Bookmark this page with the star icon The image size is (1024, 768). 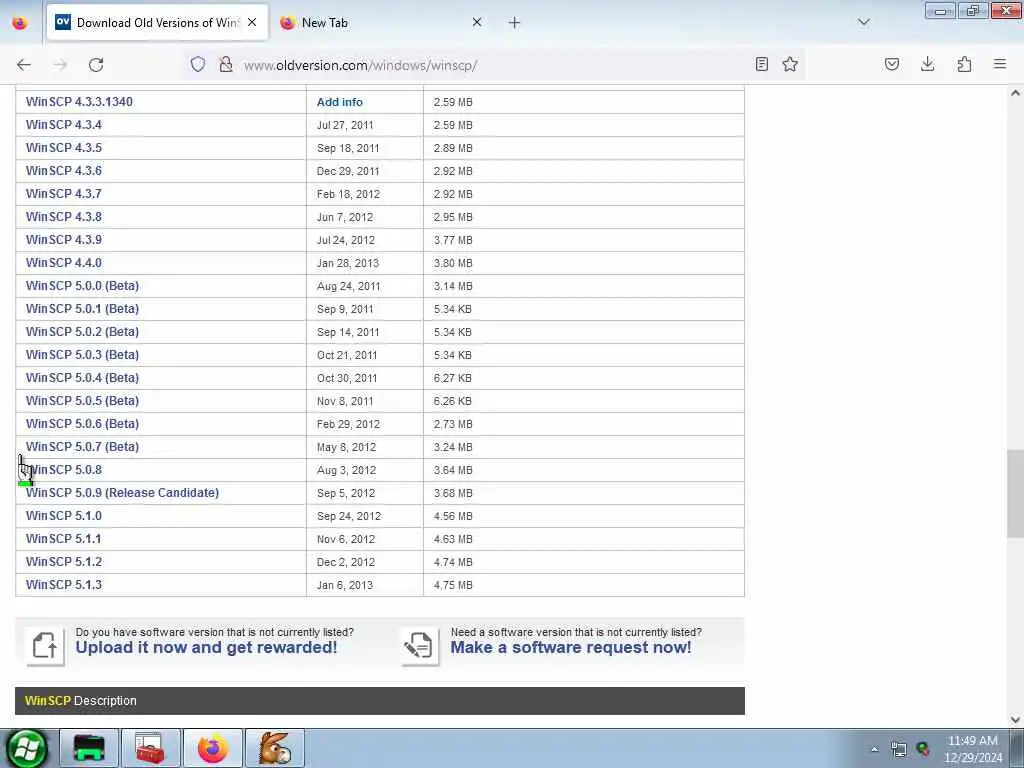790,64
